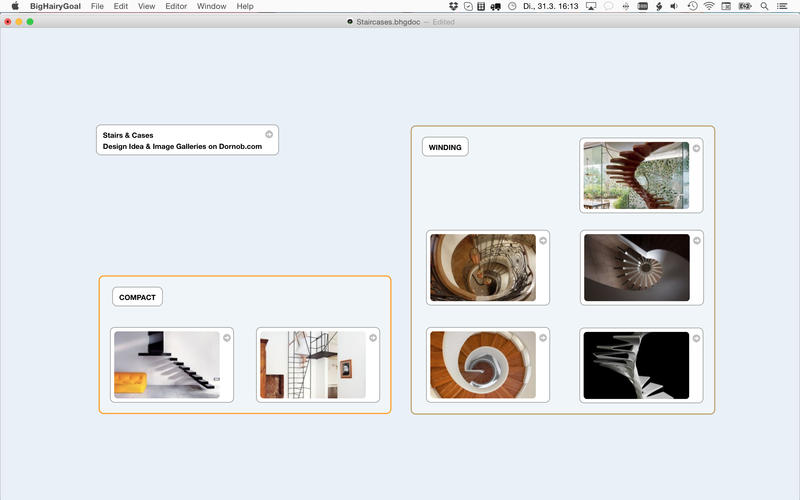Select floating black stairs thumbnail
Viewport: 800px width, 500px height.
coord(166,365)
